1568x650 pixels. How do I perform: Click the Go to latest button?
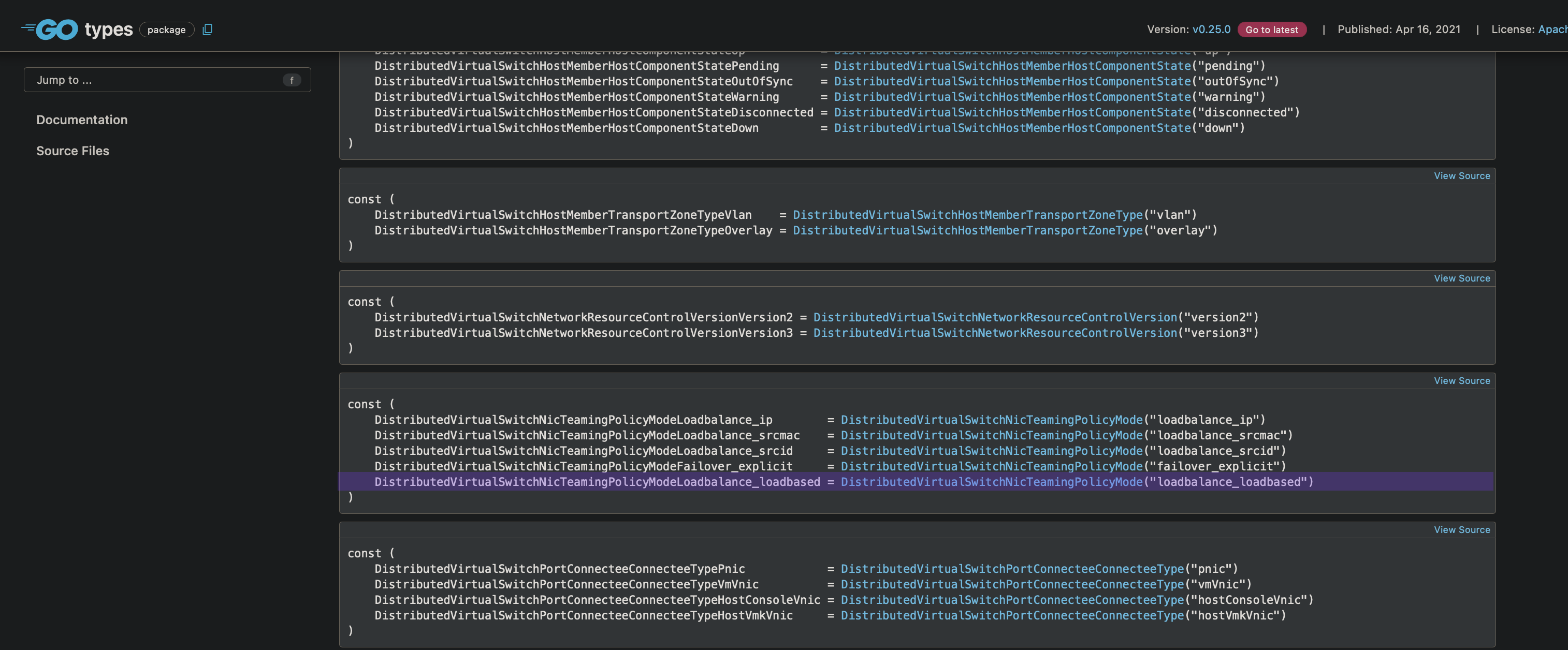[1272, 28]
